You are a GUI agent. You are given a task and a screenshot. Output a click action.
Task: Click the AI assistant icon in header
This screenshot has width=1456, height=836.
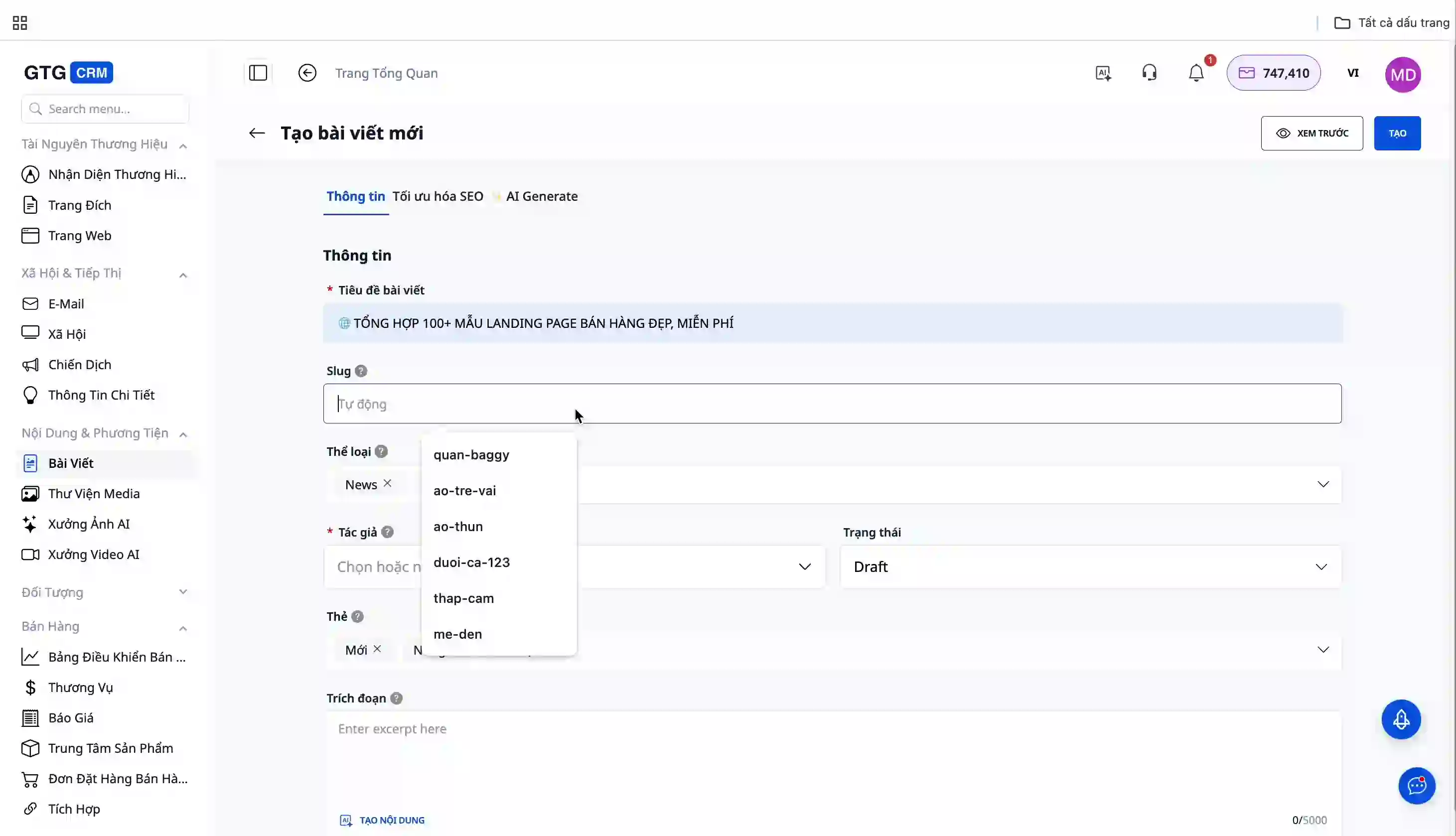(x=1103, y=73)
